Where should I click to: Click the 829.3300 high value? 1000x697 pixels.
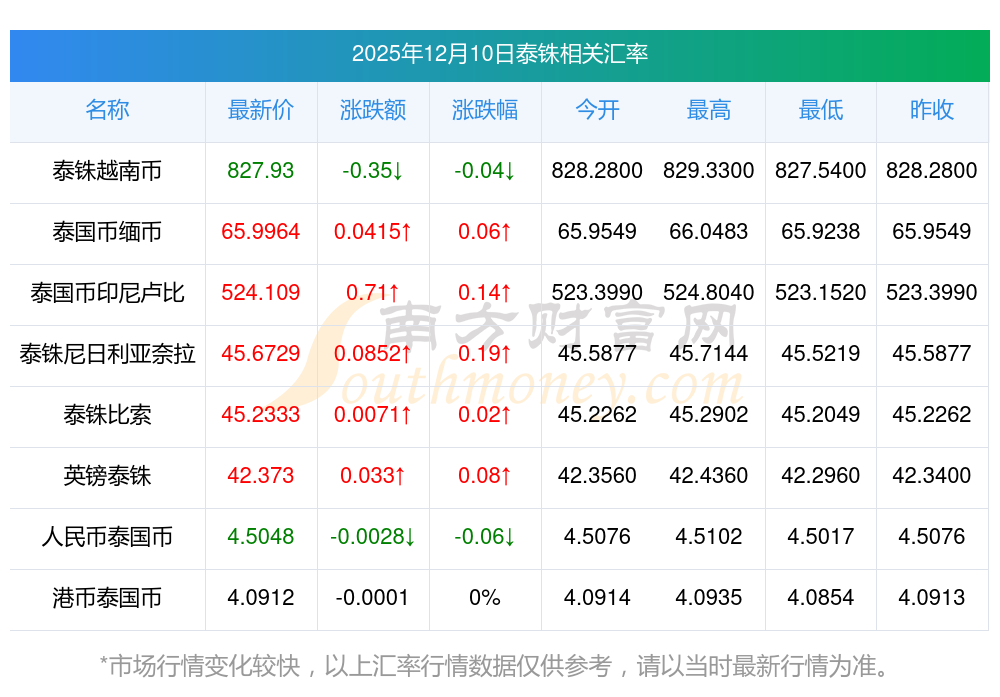pos(709,171)
